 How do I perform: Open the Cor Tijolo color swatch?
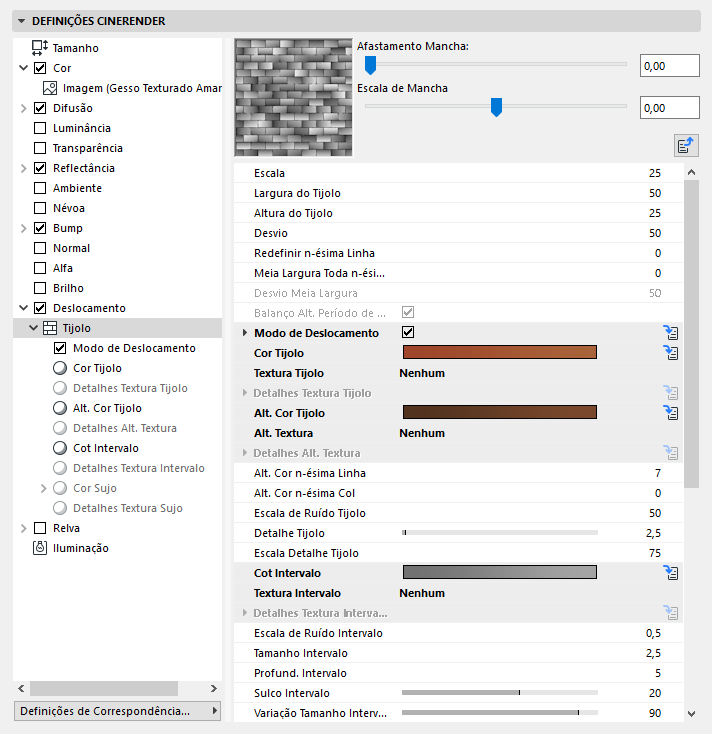click(499, 353)
